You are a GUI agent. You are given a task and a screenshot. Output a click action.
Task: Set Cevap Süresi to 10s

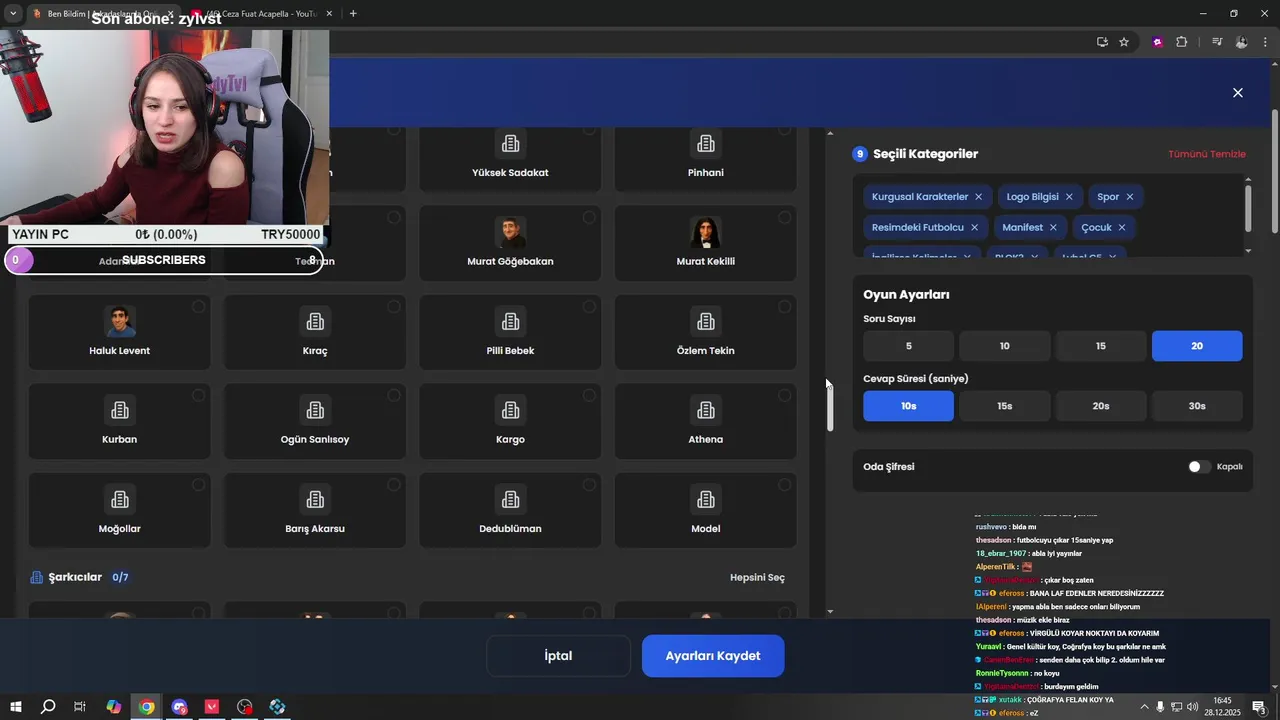(x=909, y=406)
